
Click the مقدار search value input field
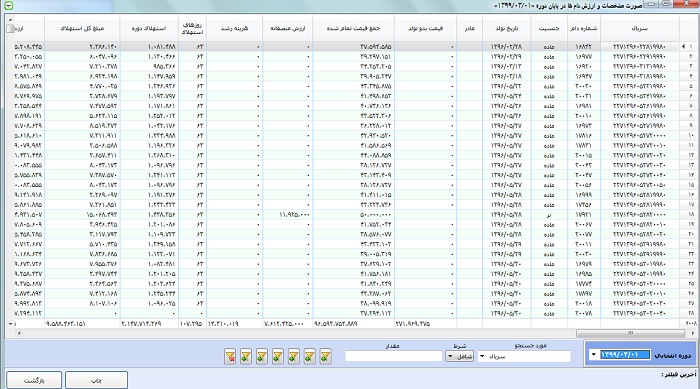[x=393, y=356]
